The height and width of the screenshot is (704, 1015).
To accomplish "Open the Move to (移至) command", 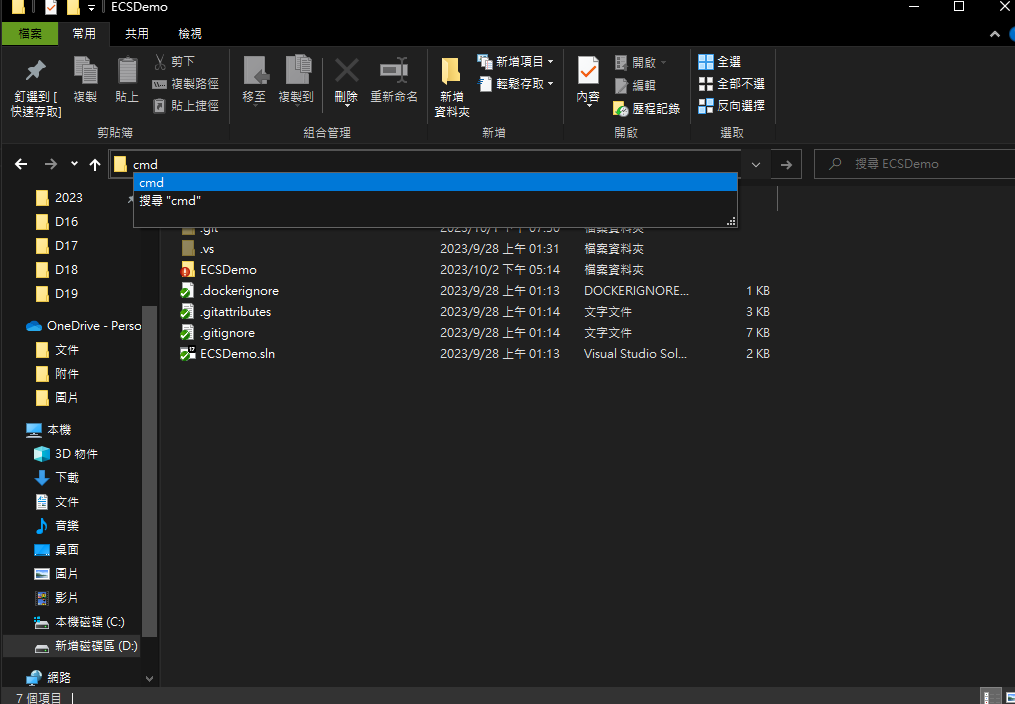I will [254, 80].
